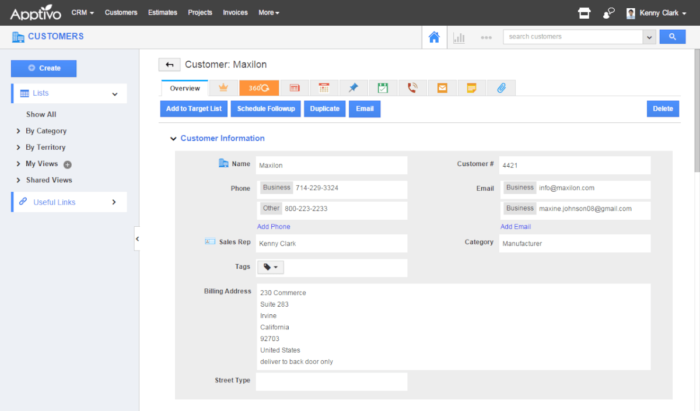Click Schedule Followup button

(266, 109)
